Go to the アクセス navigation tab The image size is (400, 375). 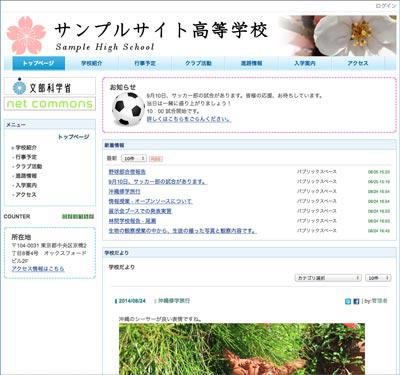pyautogui.click(x=358, y=63)
